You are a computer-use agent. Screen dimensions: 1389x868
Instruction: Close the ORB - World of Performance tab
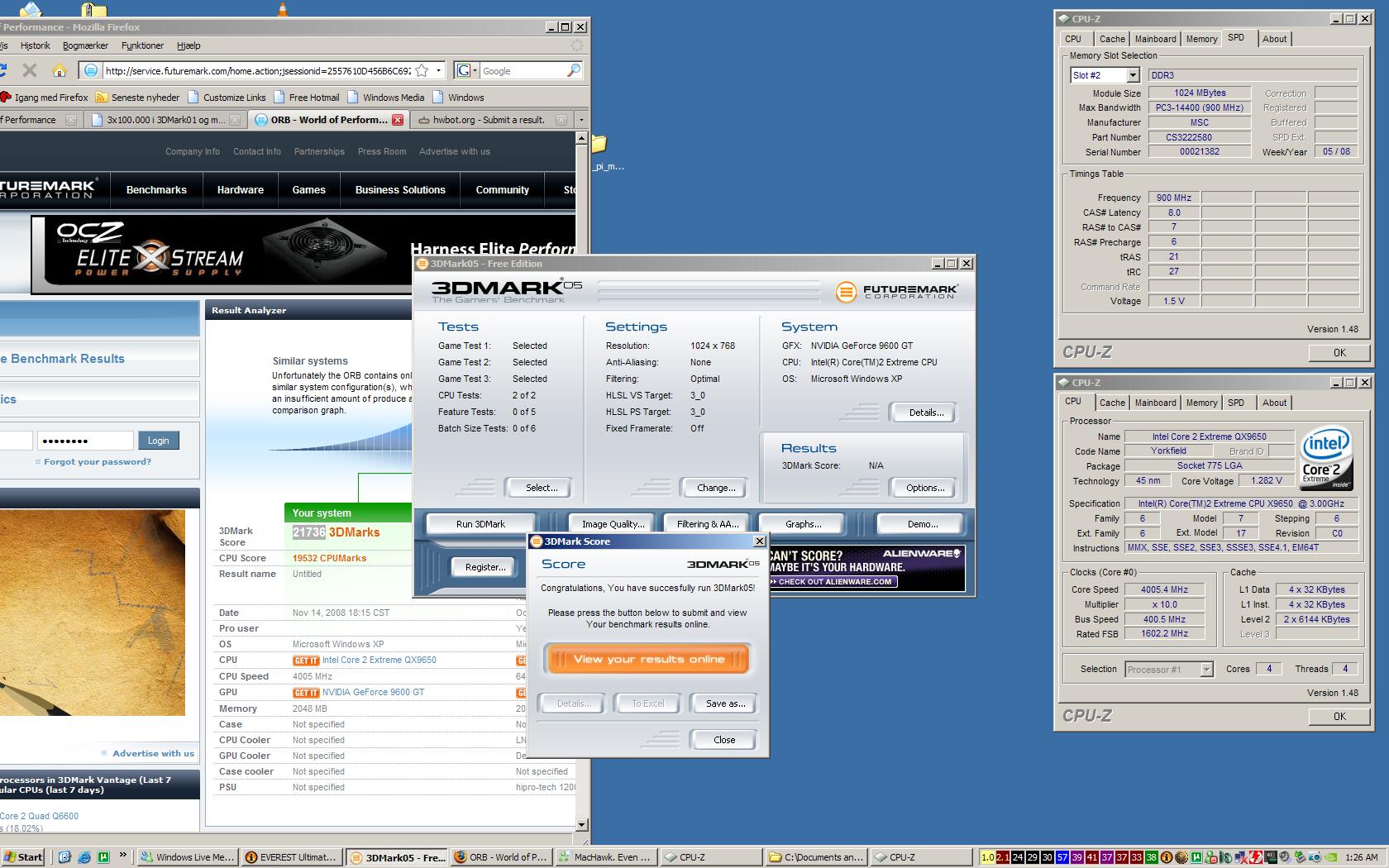[x=398, y=120]
